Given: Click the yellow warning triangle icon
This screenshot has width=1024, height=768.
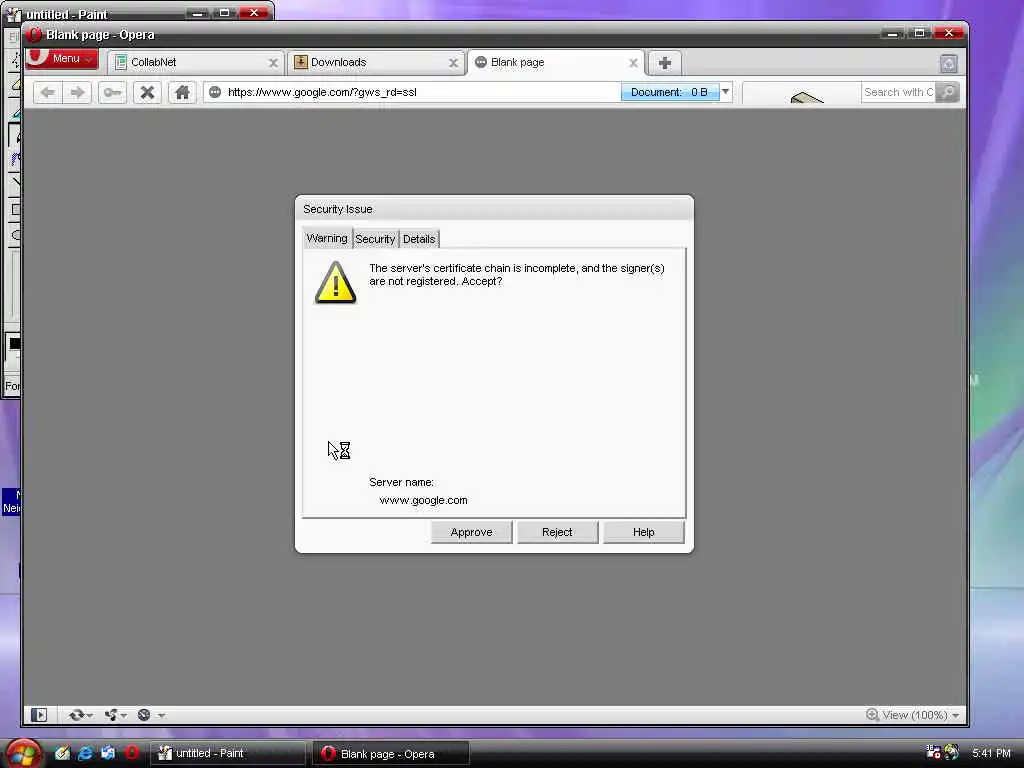Looking at the screenshot, I should point(336,283).
